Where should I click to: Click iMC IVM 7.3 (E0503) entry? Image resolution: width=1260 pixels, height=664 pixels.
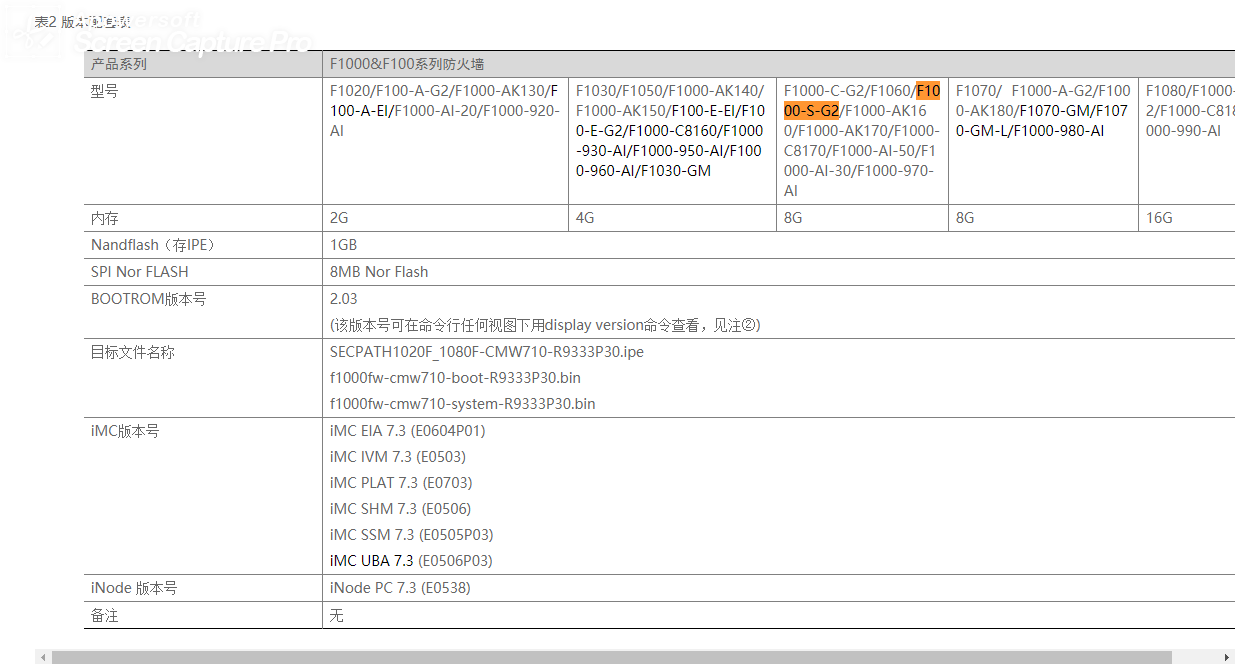click(398, 457)
